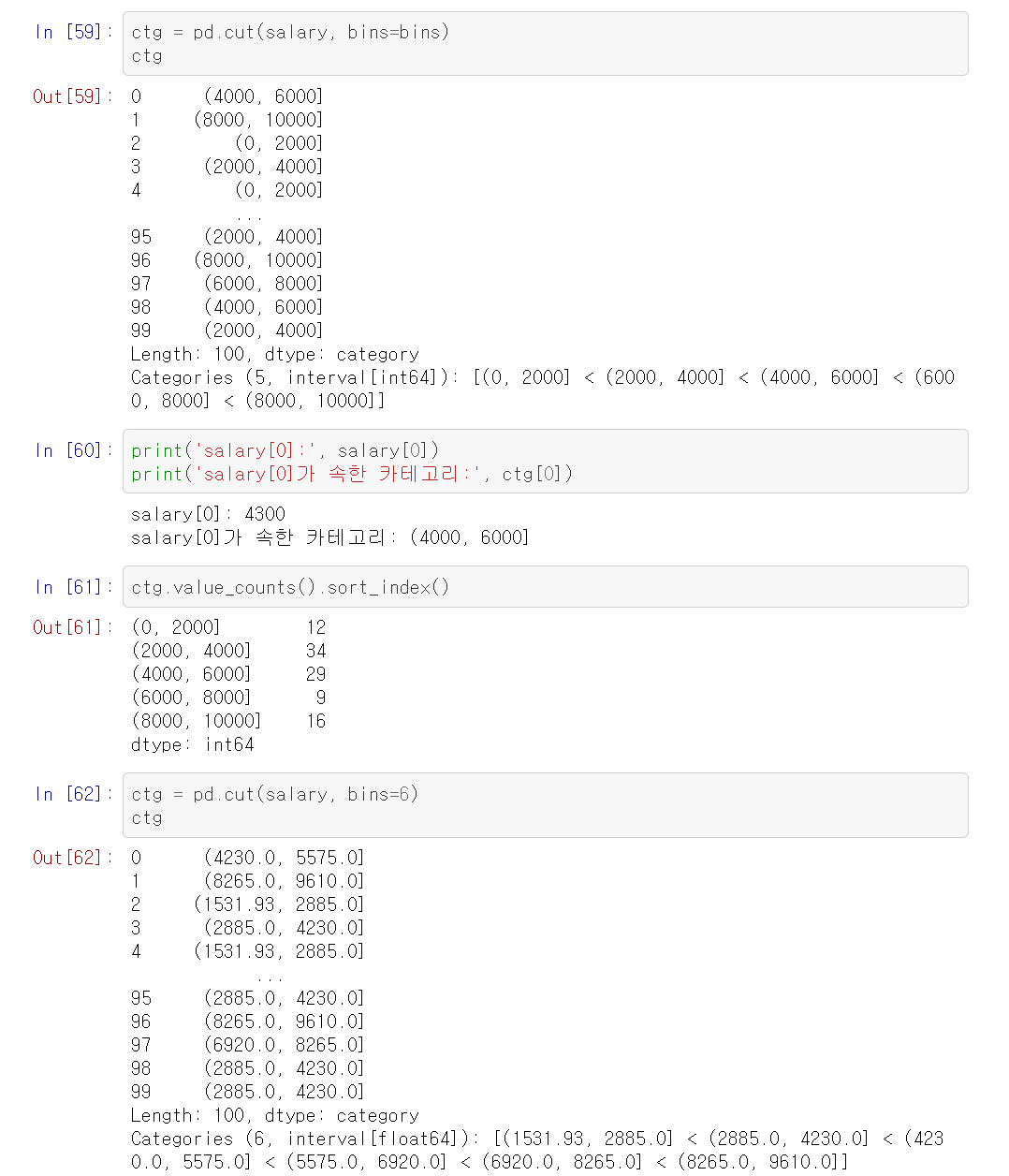
Task: Click the 'Out[59]:' prompt label
Action: (73, 96)
